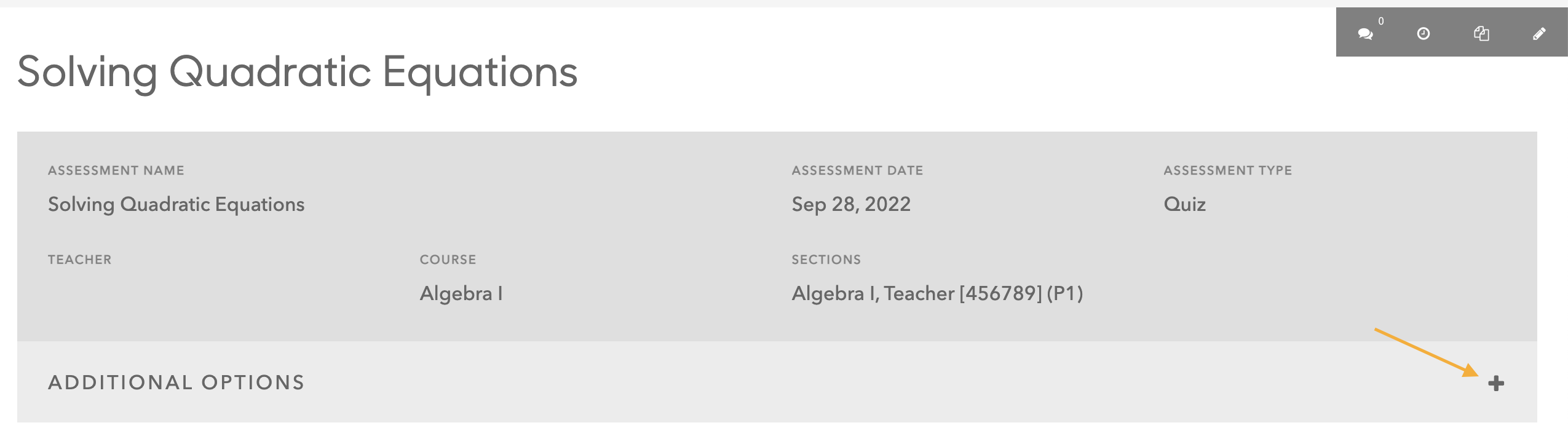Click the Assessment Type field label
Viewport: 1568px width, 428px height.
coord(1227,170)
